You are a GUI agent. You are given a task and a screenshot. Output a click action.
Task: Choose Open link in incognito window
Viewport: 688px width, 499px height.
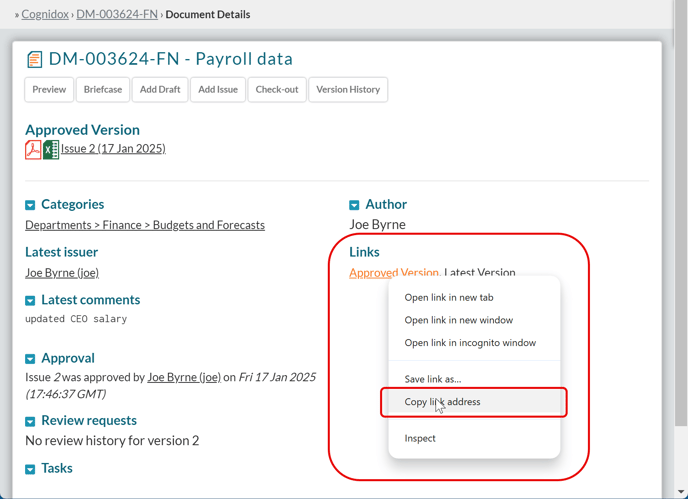(469, 343)
